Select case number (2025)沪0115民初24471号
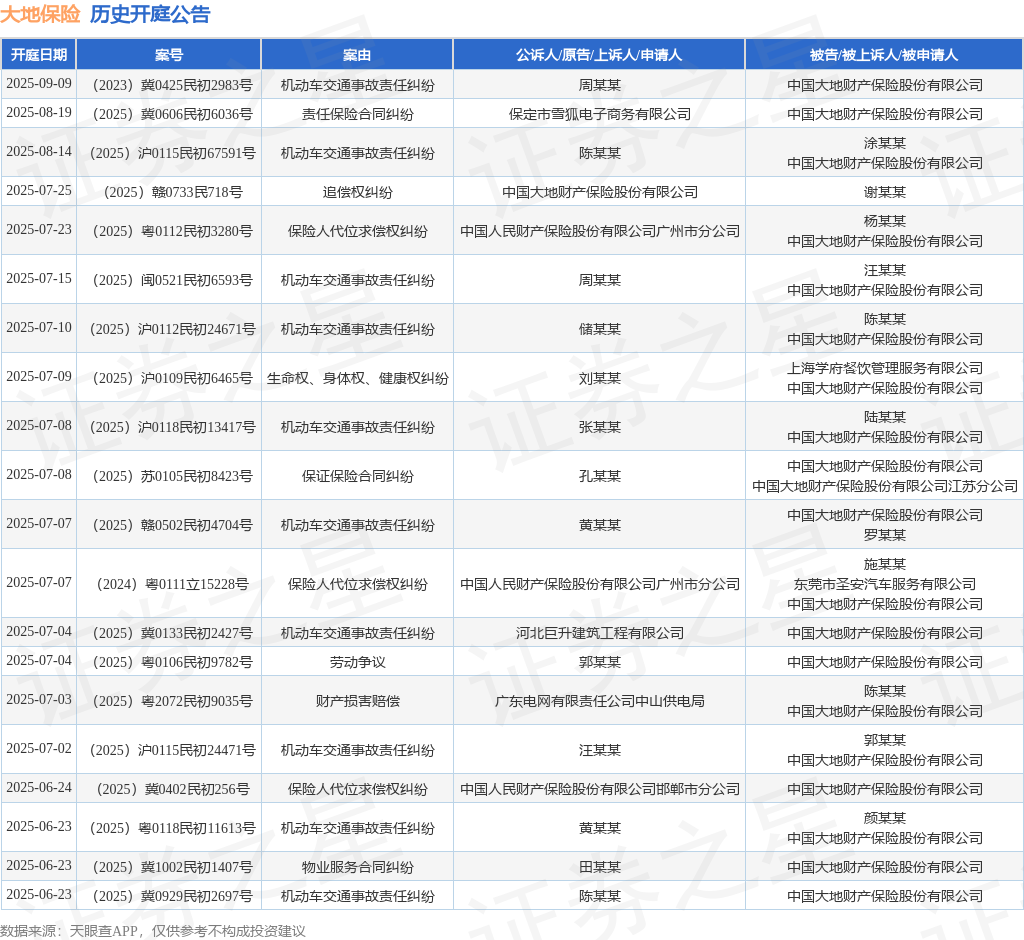The height and width of the screenshot is (940, 1024). (x=169, y=751)
